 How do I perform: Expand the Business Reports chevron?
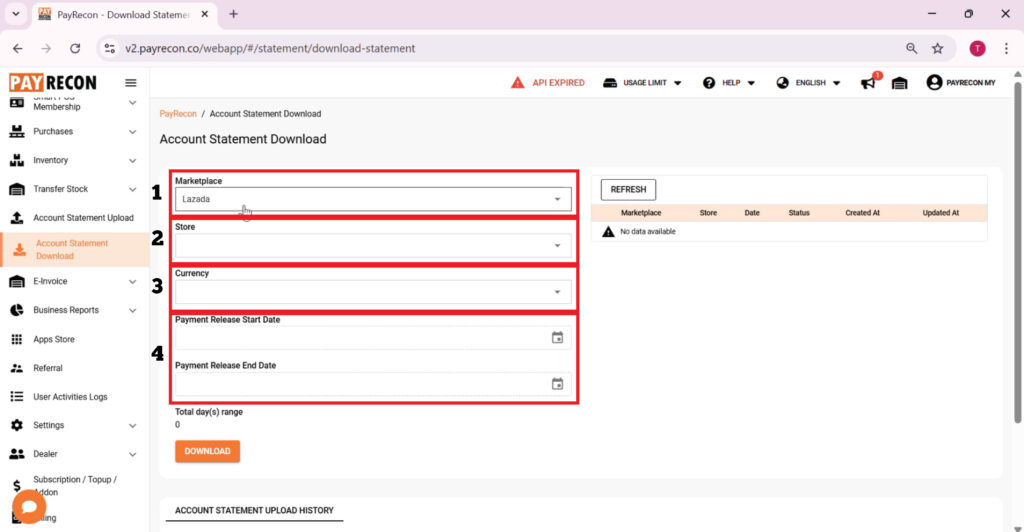133,311
